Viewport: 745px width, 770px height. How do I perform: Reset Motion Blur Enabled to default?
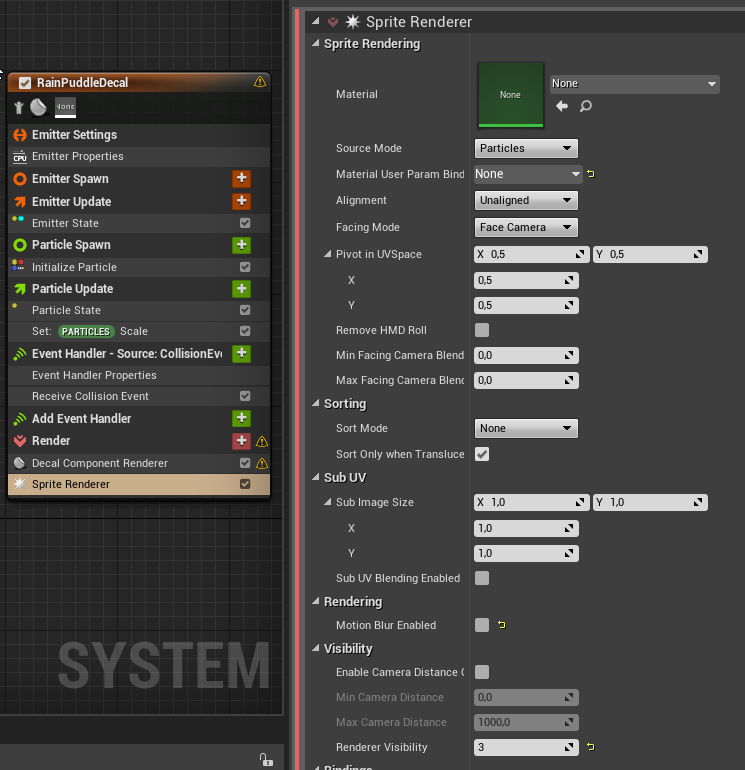pyautogui.click(x=501, y=625)
